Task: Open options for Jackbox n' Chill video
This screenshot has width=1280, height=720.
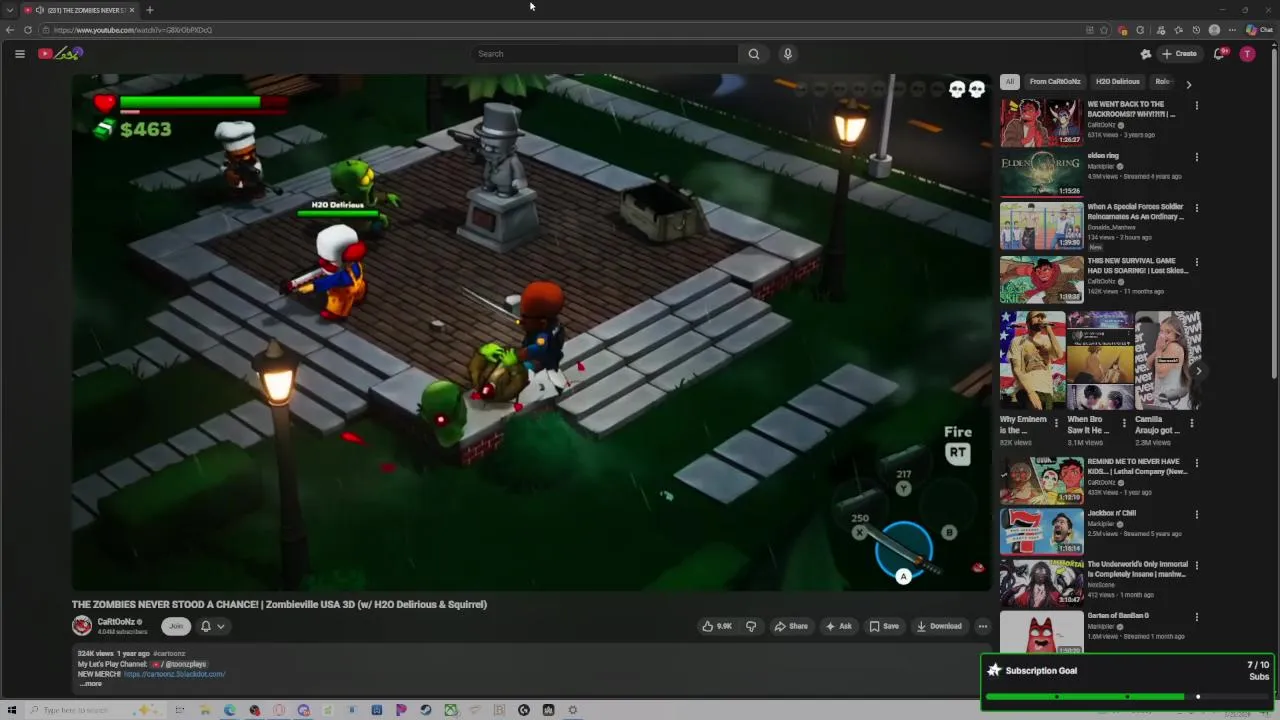Action: pos(1196,515)
